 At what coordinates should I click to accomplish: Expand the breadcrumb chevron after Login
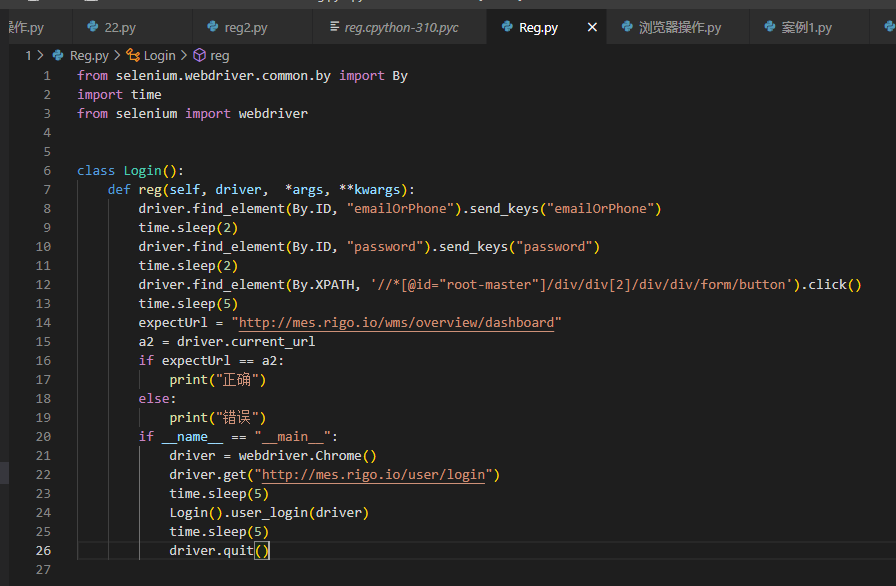click(x=184, y=56)
